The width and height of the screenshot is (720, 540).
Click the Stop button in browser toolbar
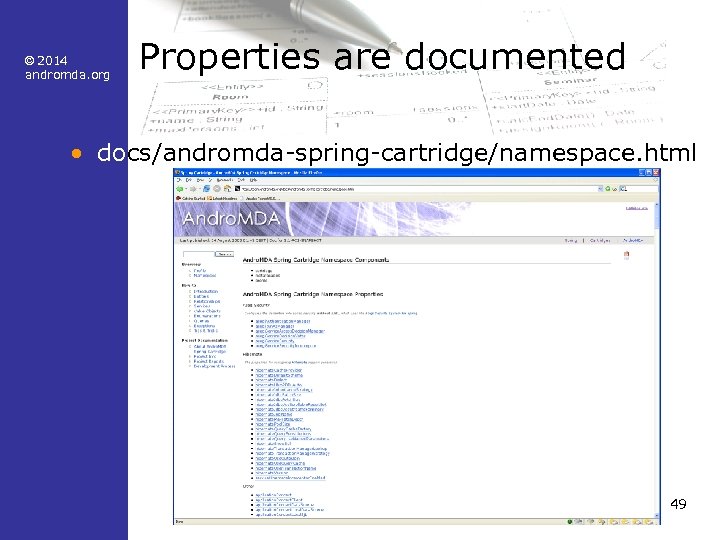click(x=217, y=189)
